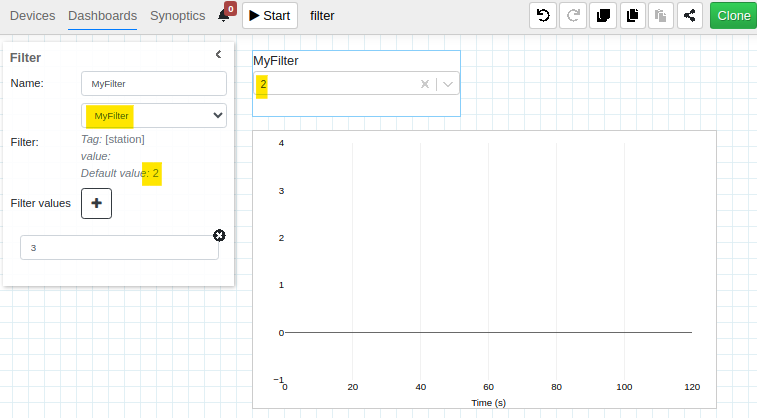Start the dashboard

[270, 15]
